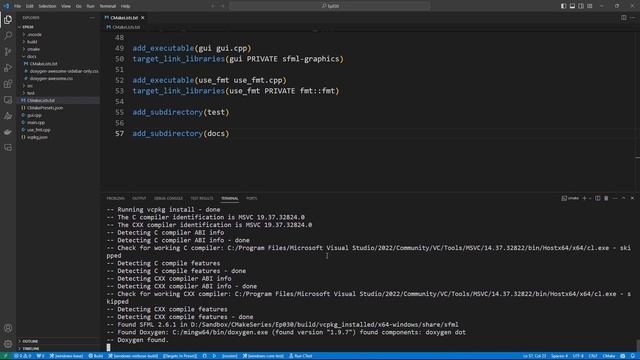Open the Edit menu
Viewport: 640px width, 360px height.
pos(30,6)
